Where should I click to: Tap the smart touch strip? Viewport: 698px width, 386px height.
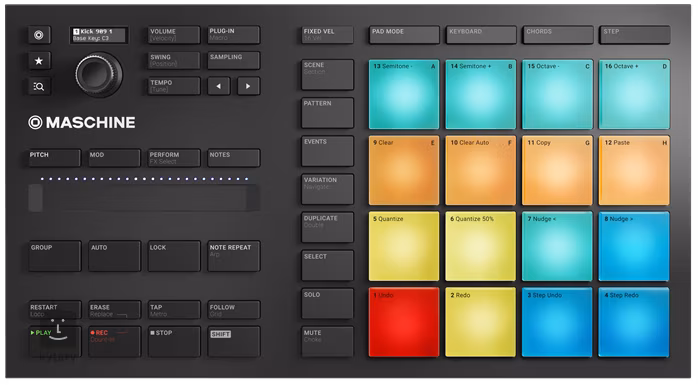[x=144, y=198]
